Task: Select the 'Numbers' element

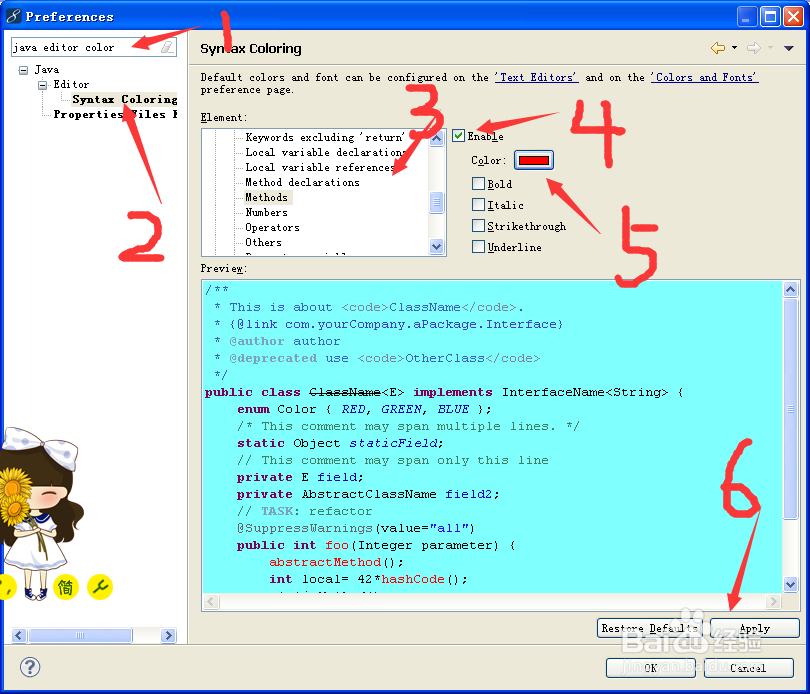Action: point(267,212)
